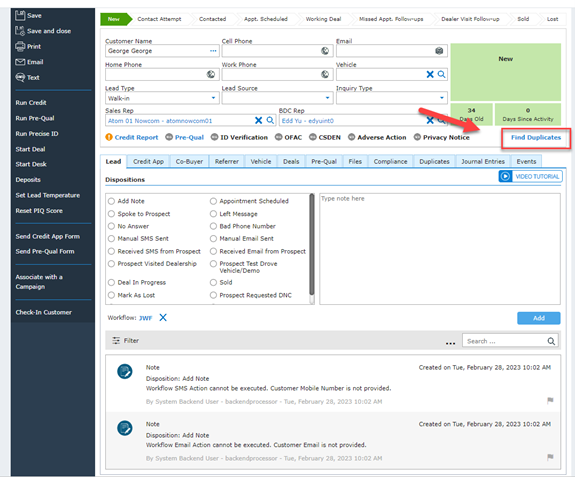Select the Add Note disposition
Image resolution: width=575 pixels, height=477 pixels.
[111, 201]
